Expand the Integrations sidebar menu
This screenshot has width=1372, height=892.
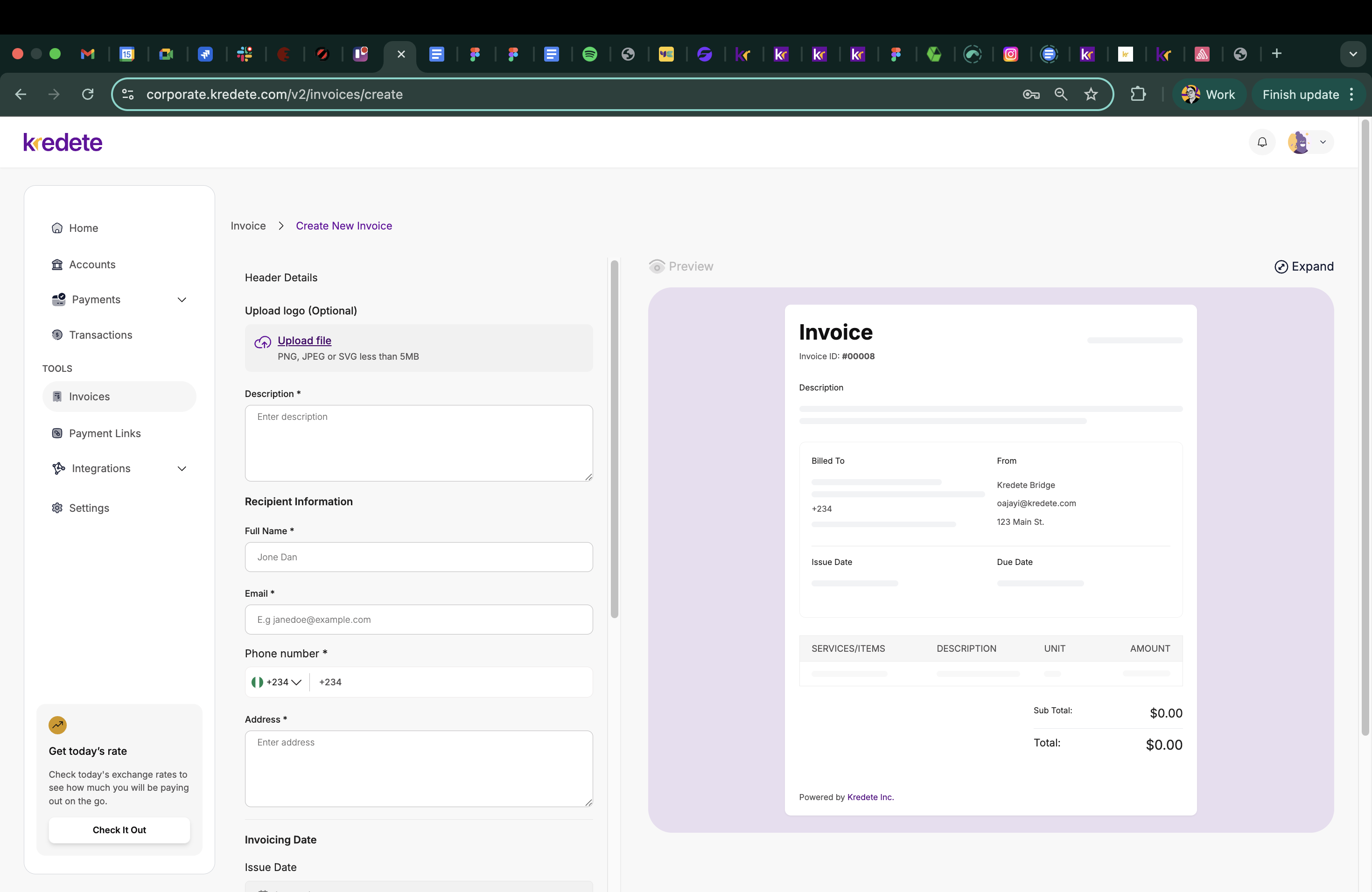[x=182, y=468]
